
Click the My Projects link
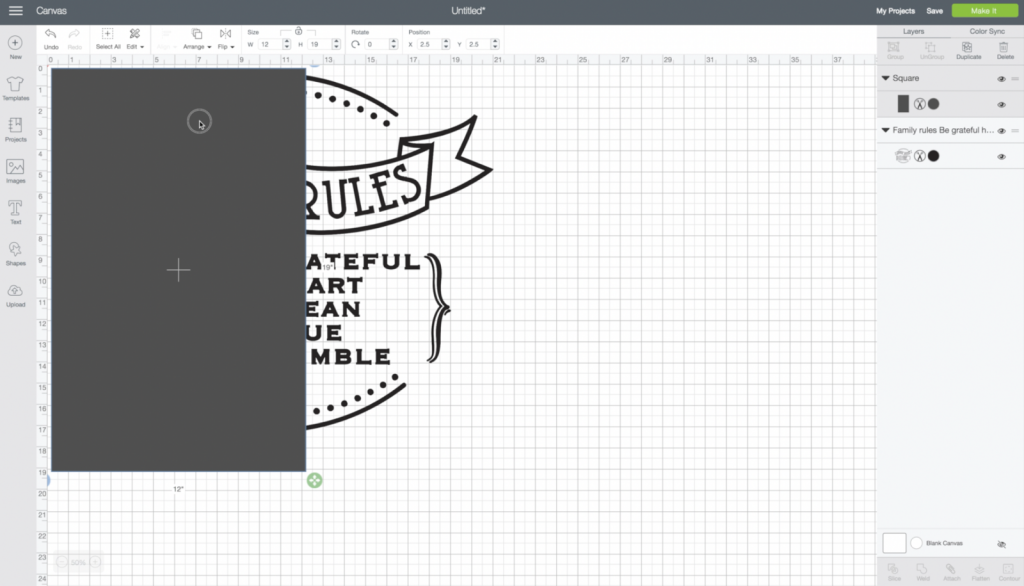click(895, 10)
